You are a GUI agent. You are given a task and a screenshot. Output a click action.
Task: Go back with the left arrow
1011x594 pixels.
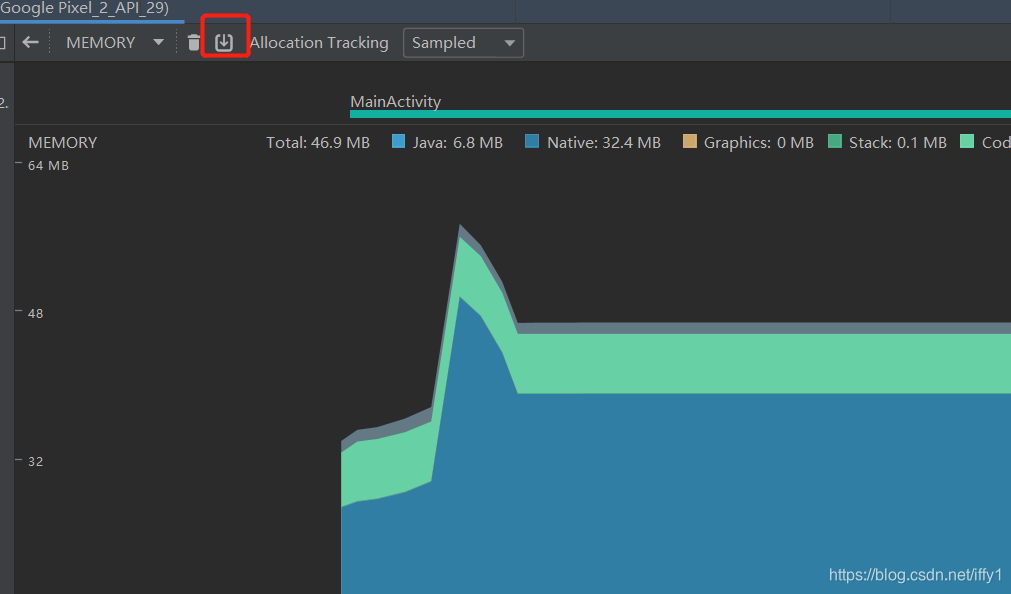(x=30, y=43)
